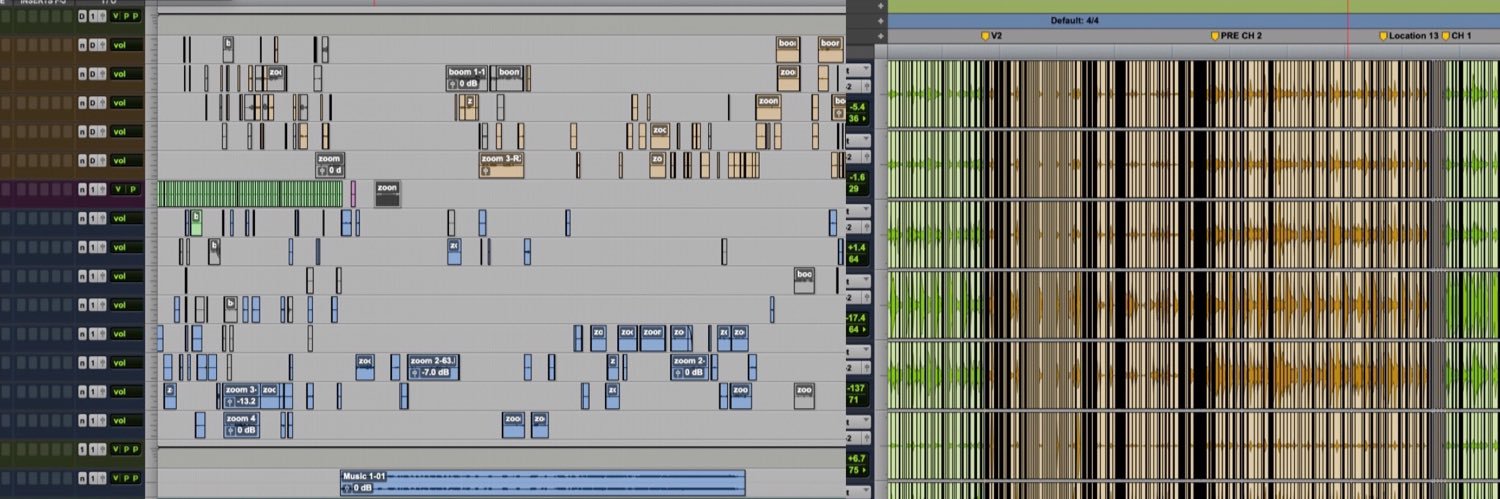Click the plus icon on the V2 markers ruler

(881, 36)
